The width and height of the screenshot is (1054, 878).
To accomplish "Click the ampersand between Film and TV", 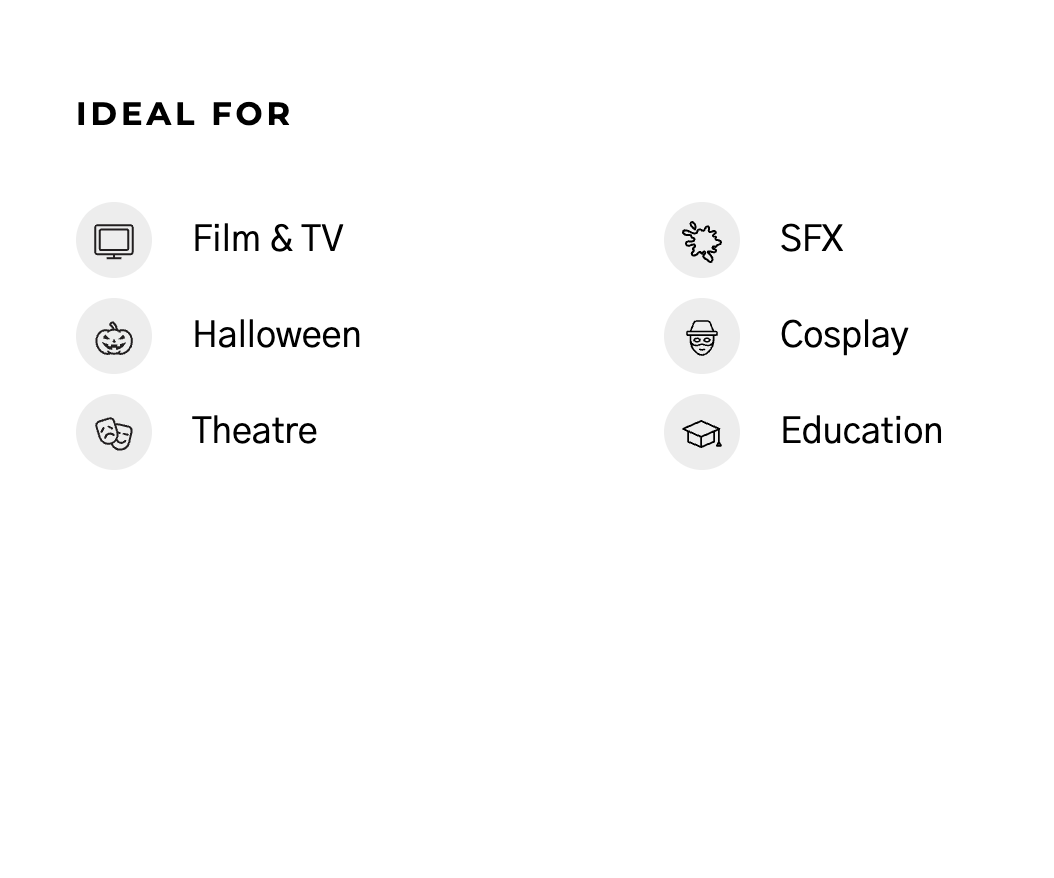I will pos(282,240).
